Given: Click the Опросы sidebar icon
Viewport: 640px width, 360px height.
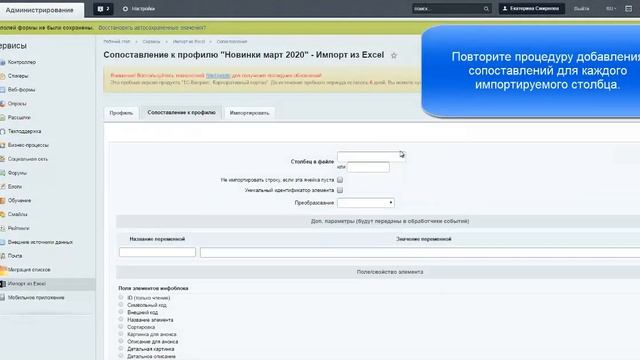Looking at the screenshot, I should click(x=2, y=104).
